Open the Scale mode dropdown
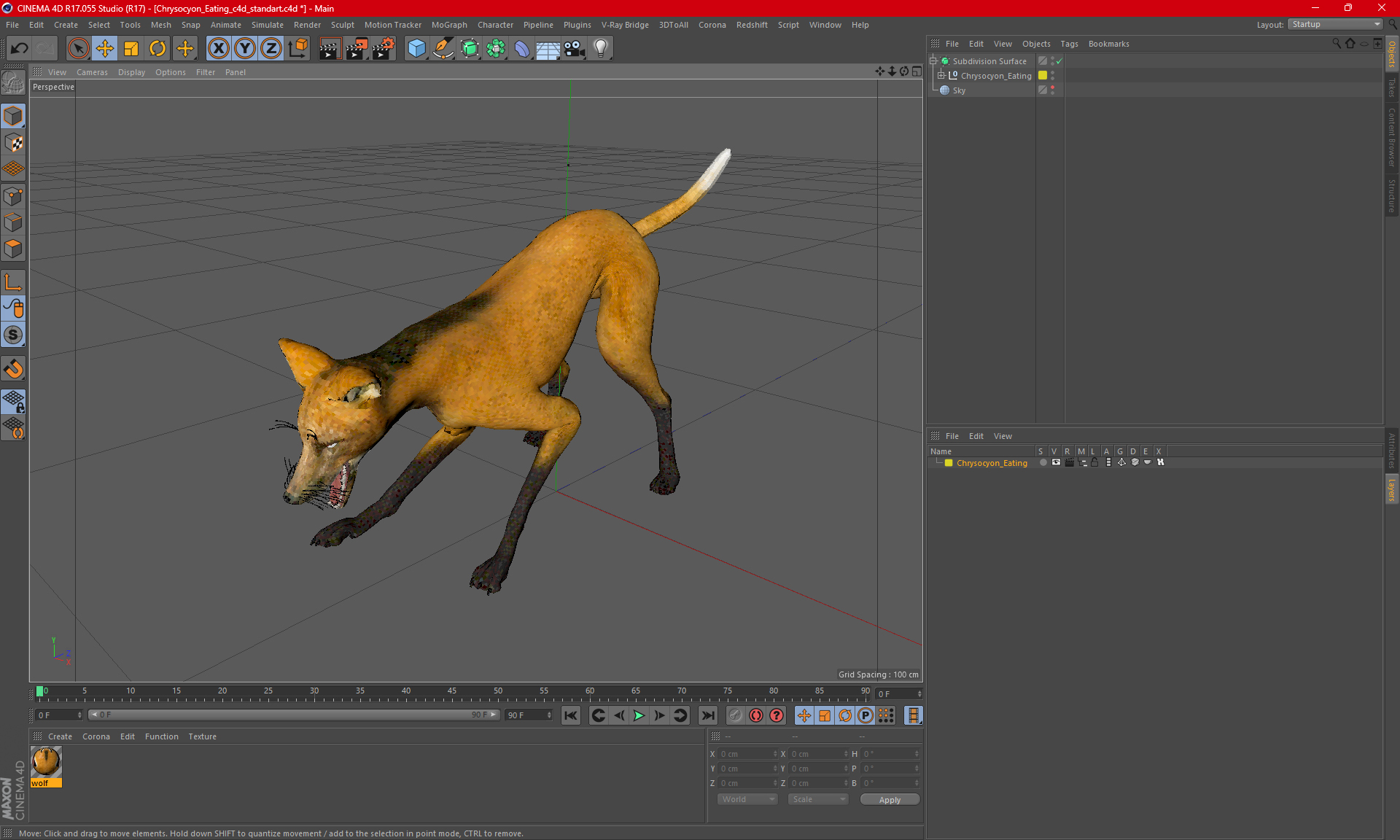The height and width of the screenshot is (840, 1400). tap(818, 799)
